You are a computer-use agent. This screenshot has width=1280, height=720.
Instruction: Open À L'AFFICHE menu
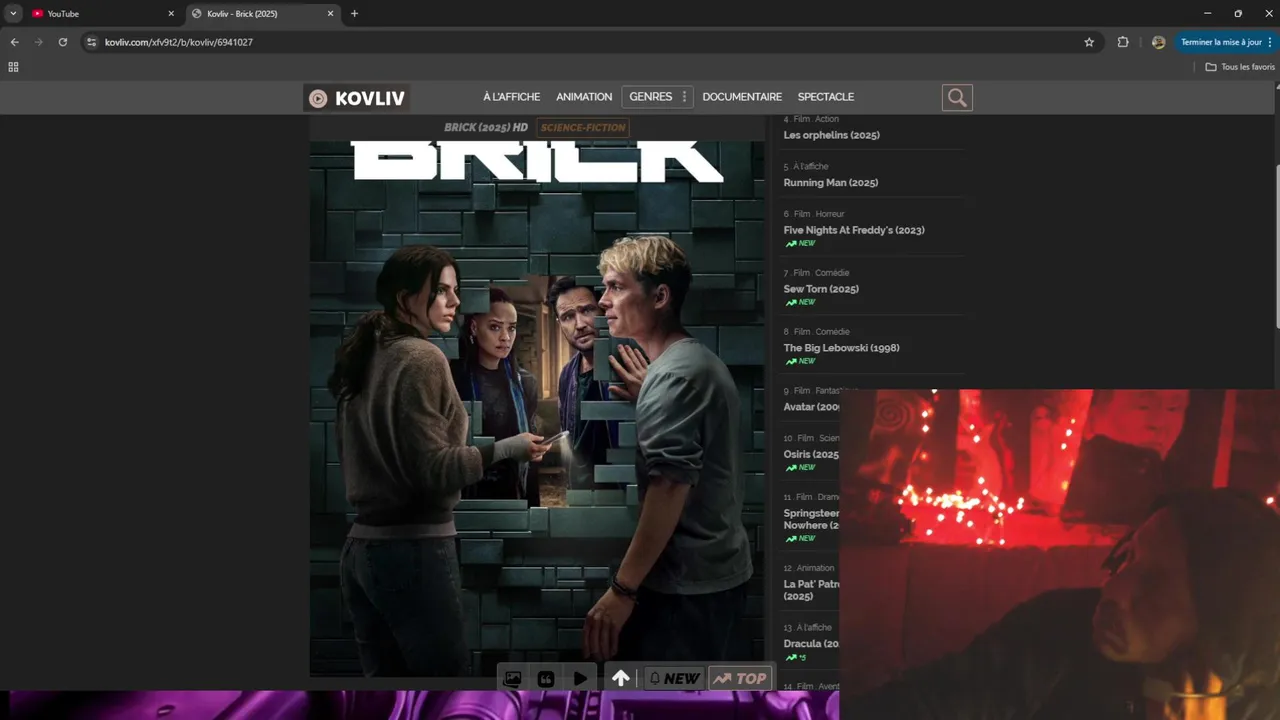click(x=511, y=97)
